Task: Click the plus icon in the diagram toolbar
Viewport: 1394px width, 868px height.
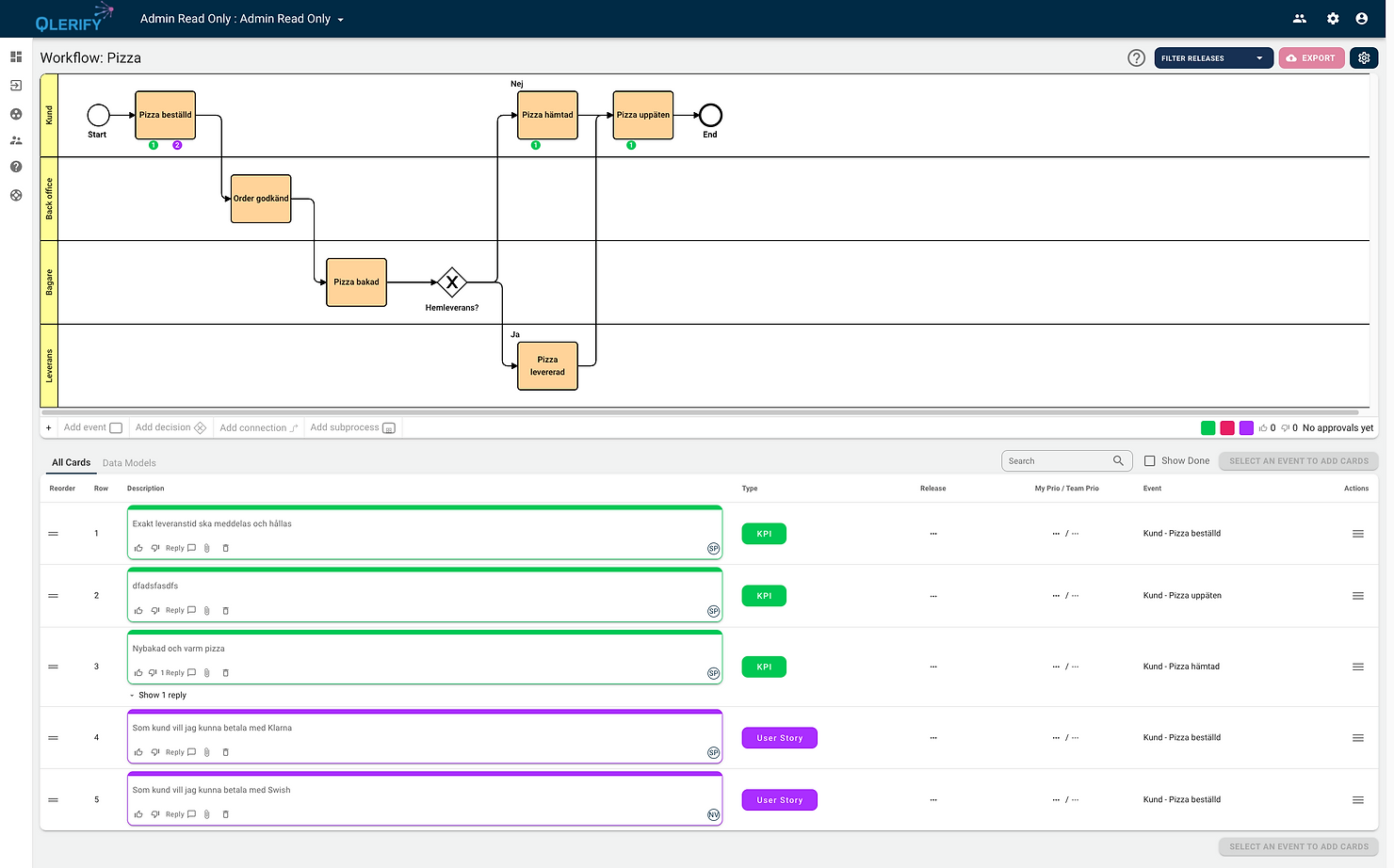Action: point(48,427)
